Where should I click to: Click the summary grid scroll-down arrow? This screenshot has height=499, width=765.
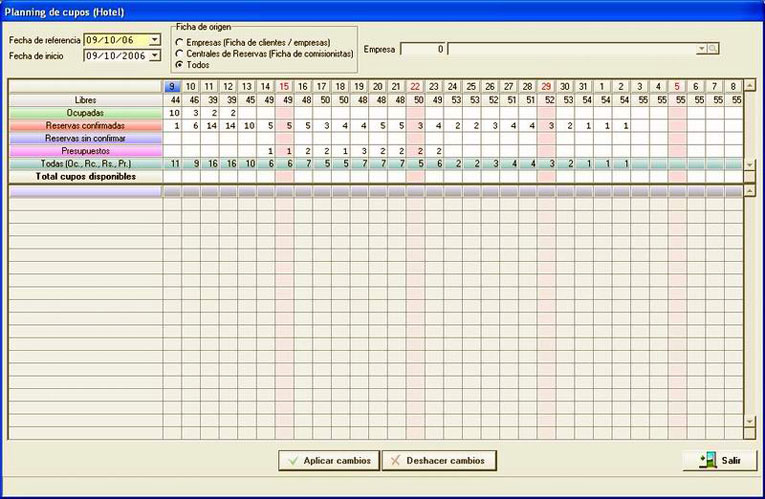pos(749,165)
